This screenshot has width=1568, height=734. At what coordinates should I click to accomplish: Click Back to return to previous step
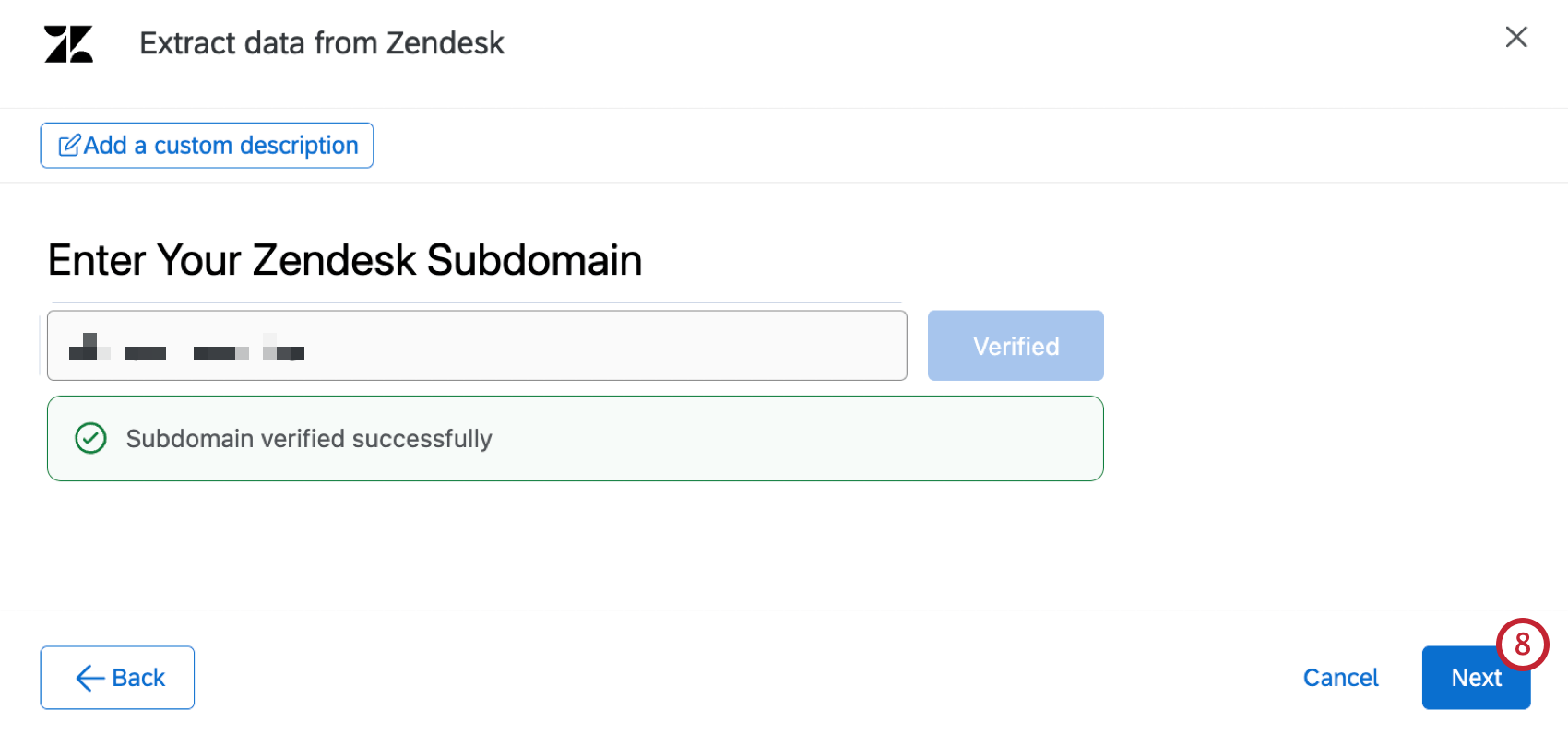117,678
